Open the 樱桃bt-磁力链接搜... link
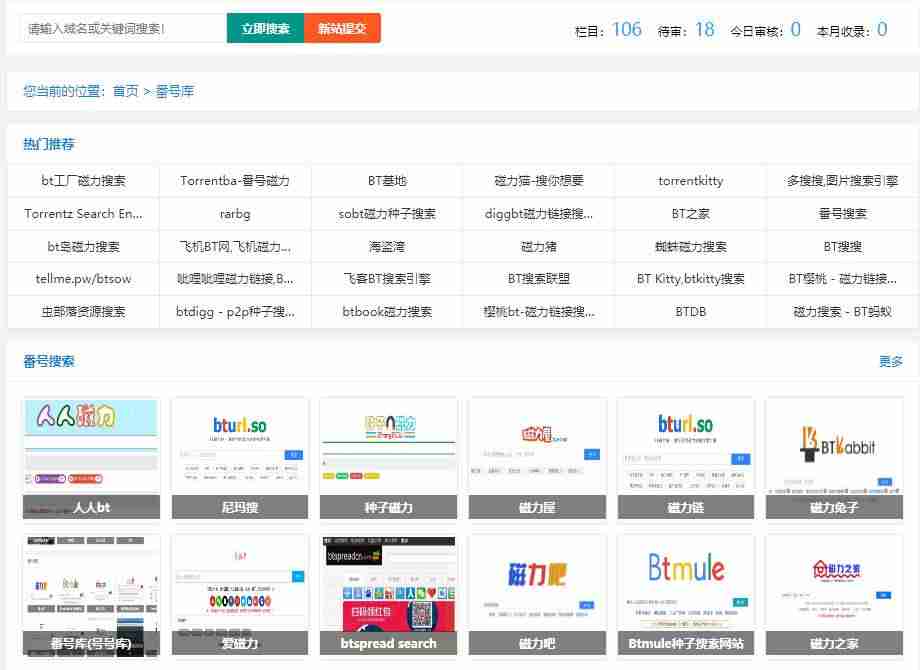Screen dimensions: 920x670 pos(539,312)
